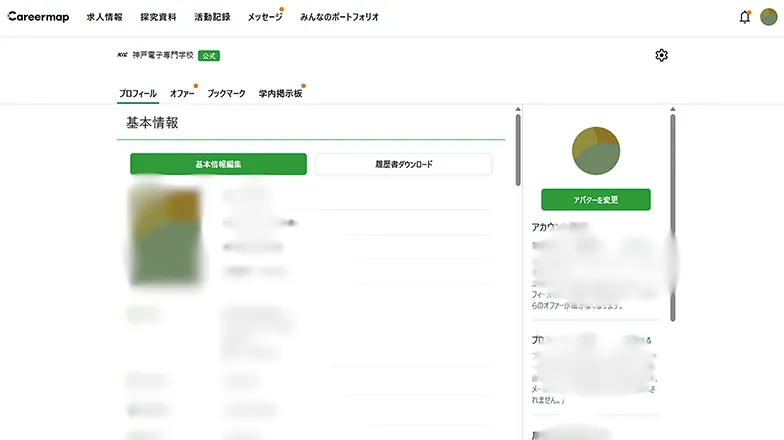Click the large avatar in the side panel
The image size is (784, 440).
(x=596, y=150)
